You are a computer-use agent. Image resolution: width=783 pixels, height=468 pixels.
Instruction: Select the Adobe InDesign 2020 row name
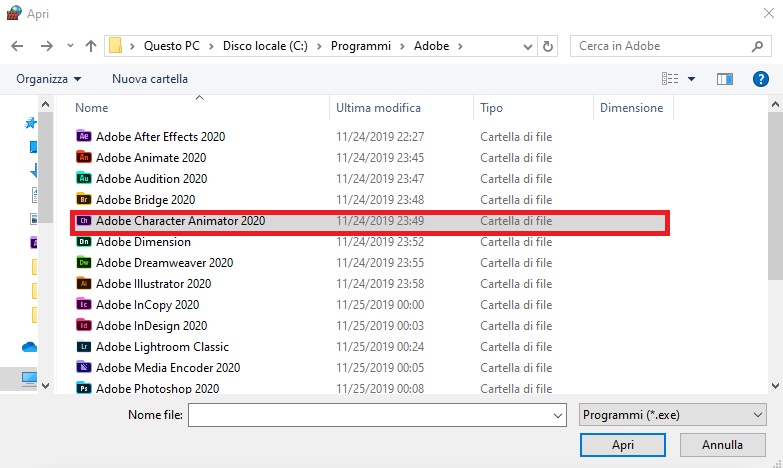[151, 326]
